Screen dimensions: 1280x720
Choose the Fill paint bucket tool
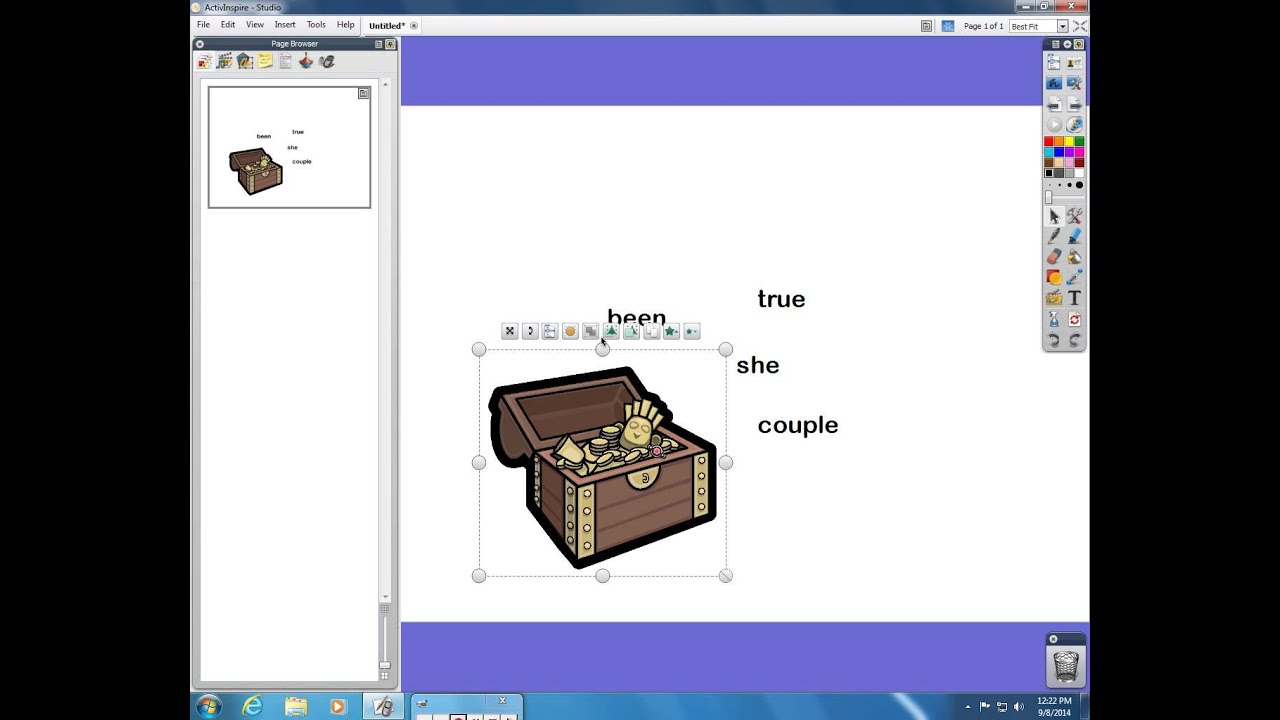click(x=1074, y=257)
